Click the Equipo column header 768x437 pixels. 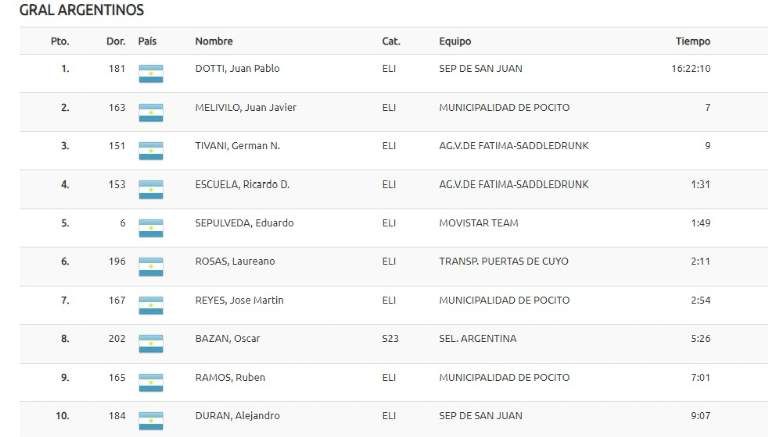[x=455, y=42]
